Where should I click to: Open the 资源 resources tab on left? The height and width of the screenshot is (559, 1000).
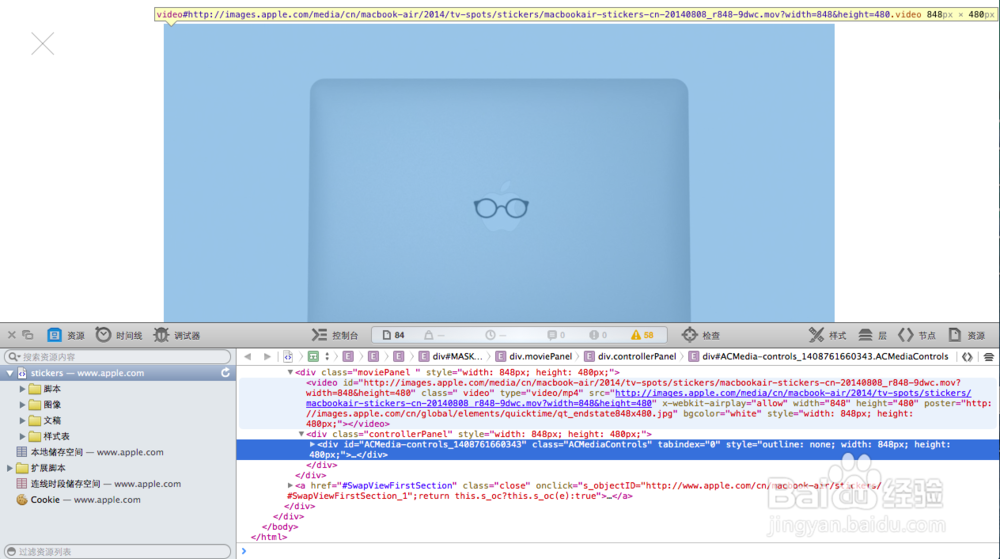click(66, 335)
